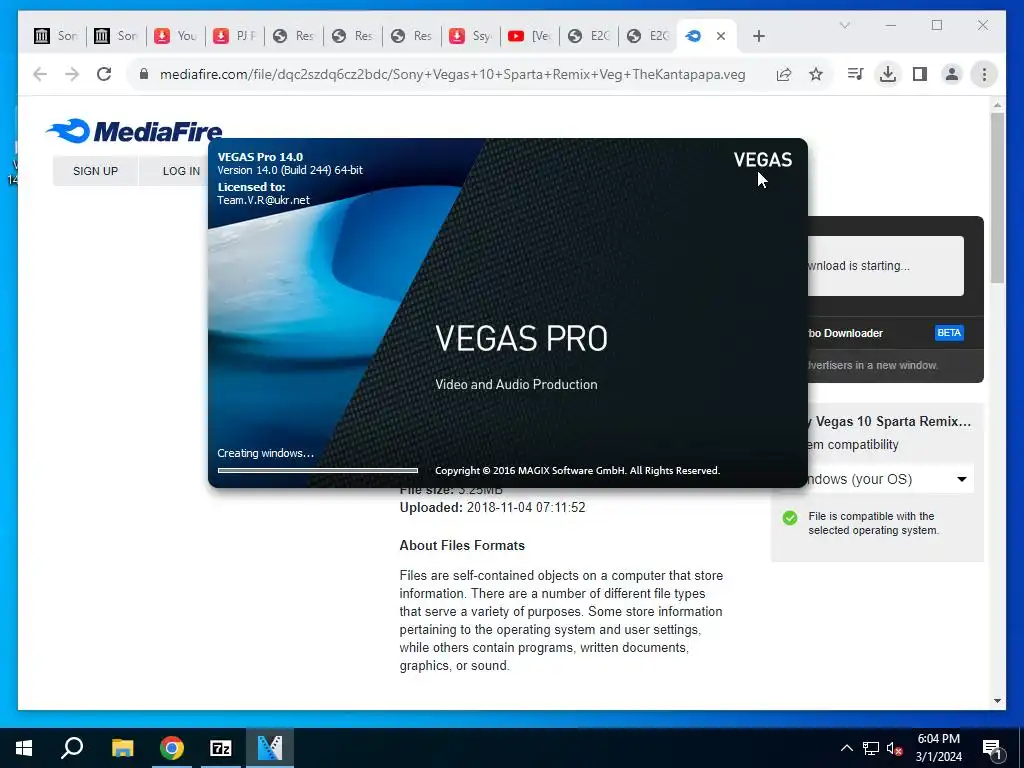Show Chrome downloads
Image resolution: width=1024 pixels, height=768 pixels.
point(888,74)
